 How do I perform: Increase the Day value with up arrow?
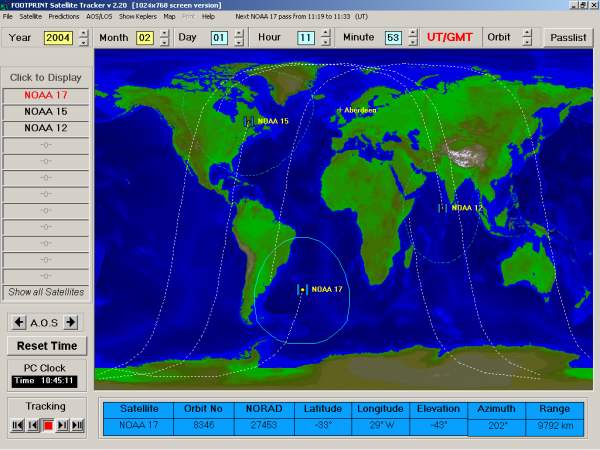coord(239,33)
